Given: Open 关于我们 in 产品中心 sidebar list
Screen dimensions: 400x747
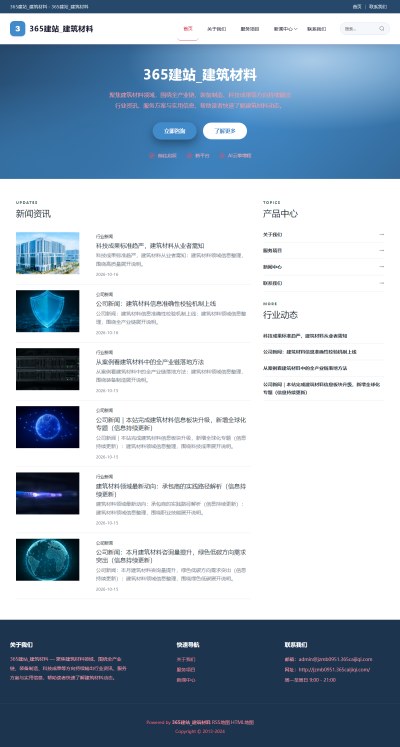Looking at the screenshot, I should coord(272,234).
